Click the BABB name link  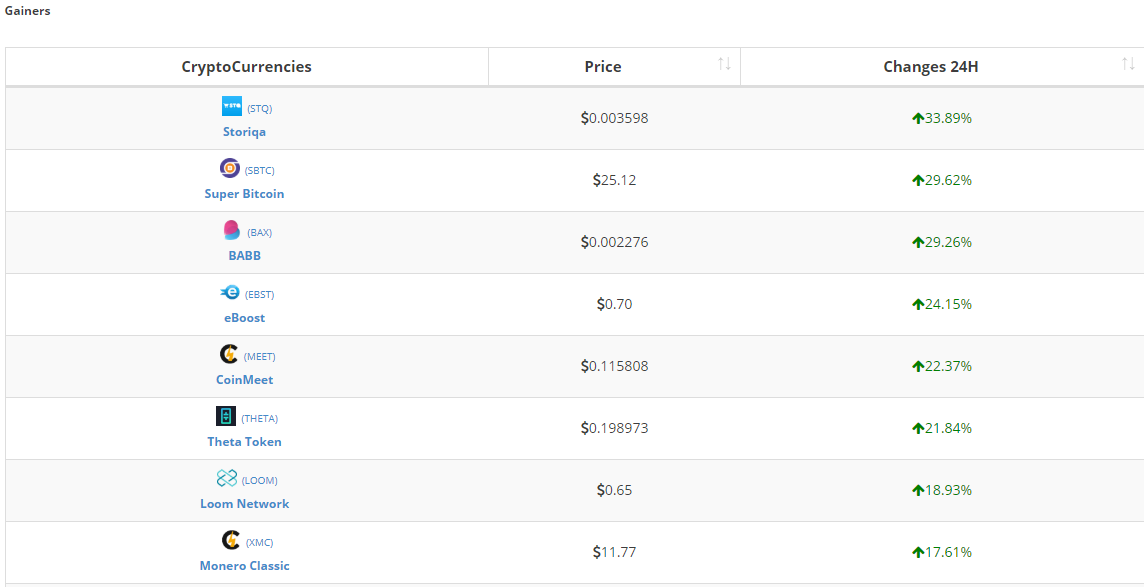click(244, 255)
